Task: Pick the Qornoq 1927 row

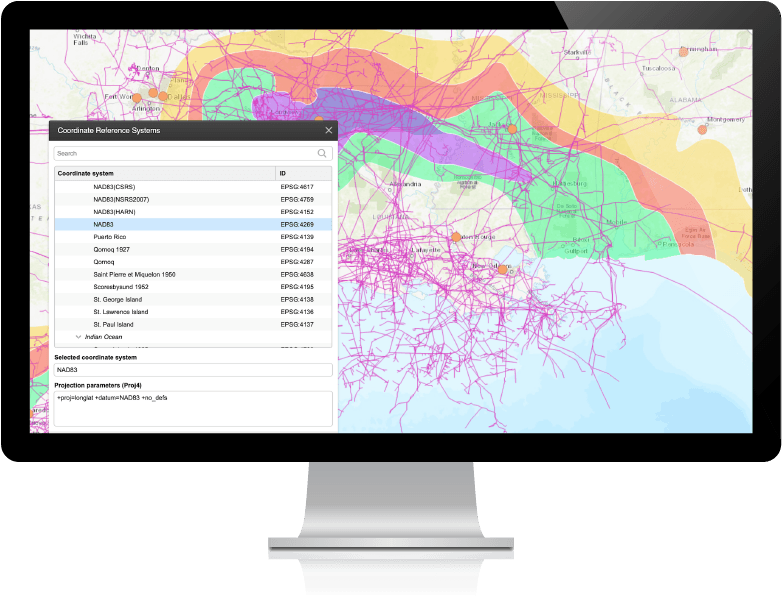Action: click(x=111, y=249)
